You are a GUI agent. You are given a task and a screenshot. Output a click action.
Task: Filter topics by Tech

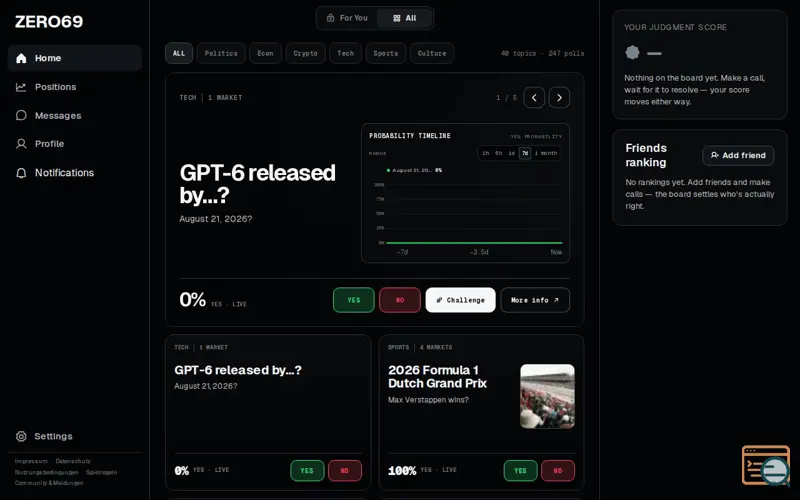(x=345, y=53)
